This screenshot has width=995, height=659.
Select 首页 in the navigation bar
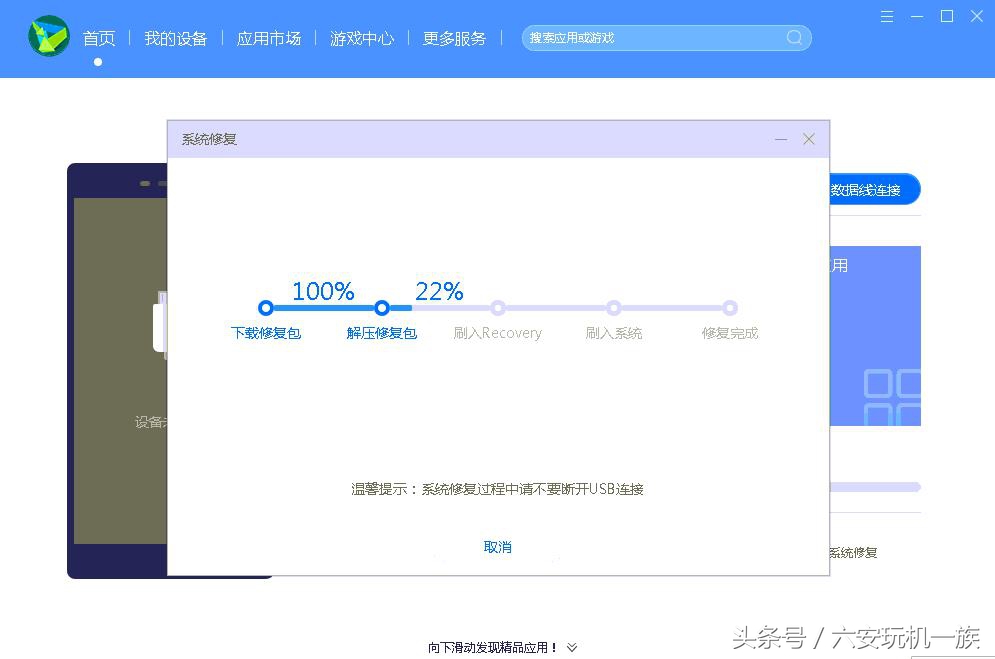coord(98,38)
